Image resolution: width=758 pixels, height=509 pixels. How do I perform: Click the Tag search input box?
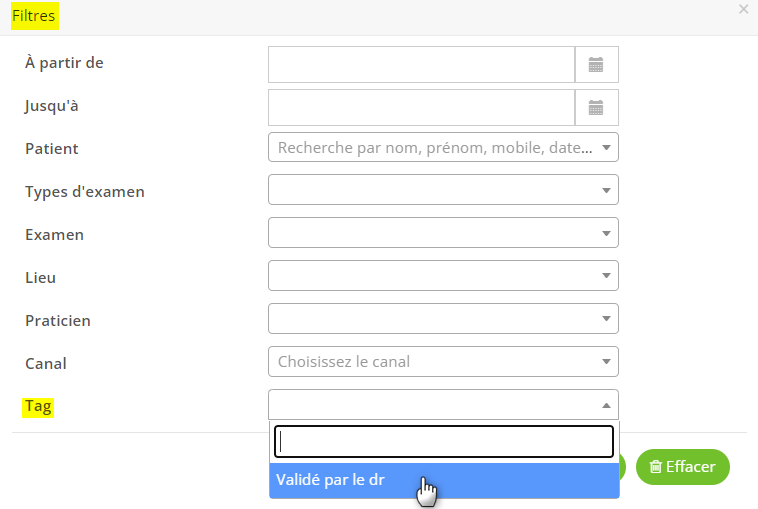[443, 441]
